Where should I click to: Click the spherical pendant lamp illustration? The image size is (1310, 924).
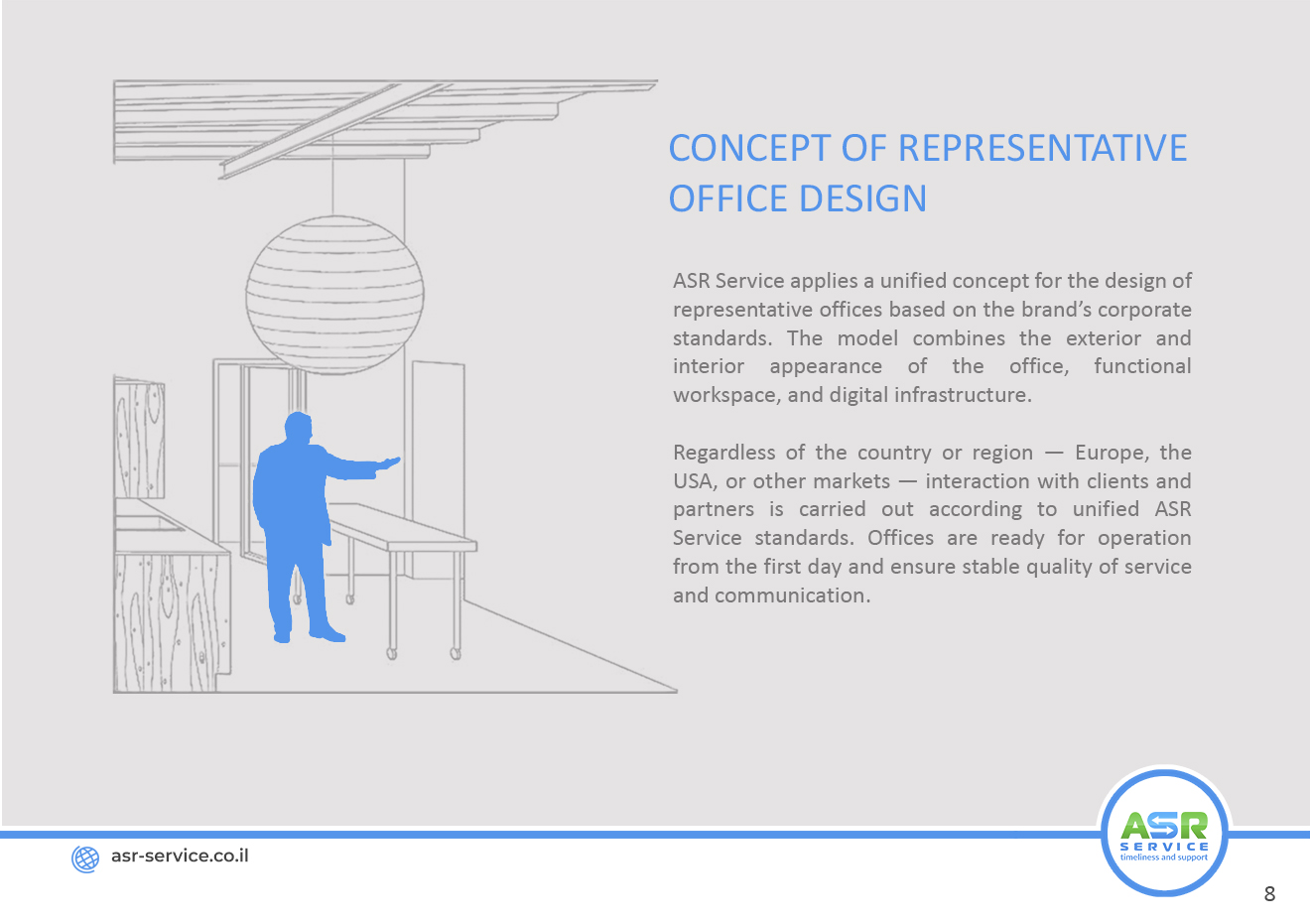point(334,295)
